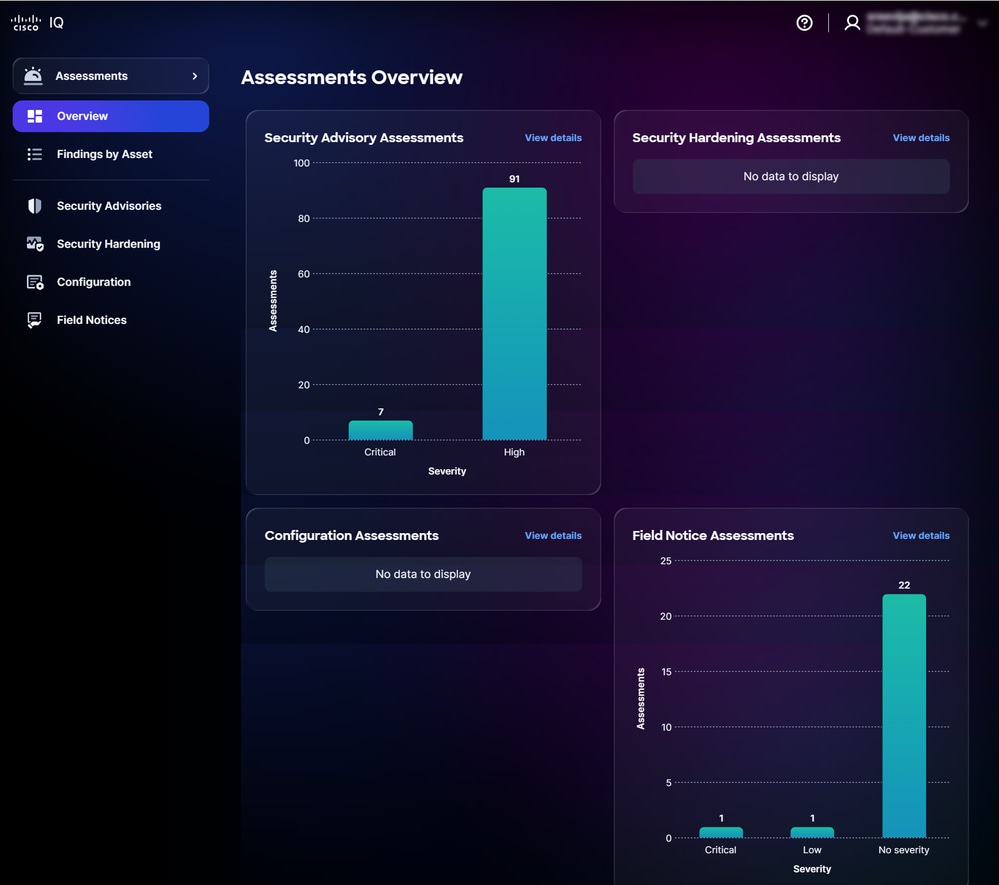
Task: Select the Overview dashboard icon
Action: 35,116
